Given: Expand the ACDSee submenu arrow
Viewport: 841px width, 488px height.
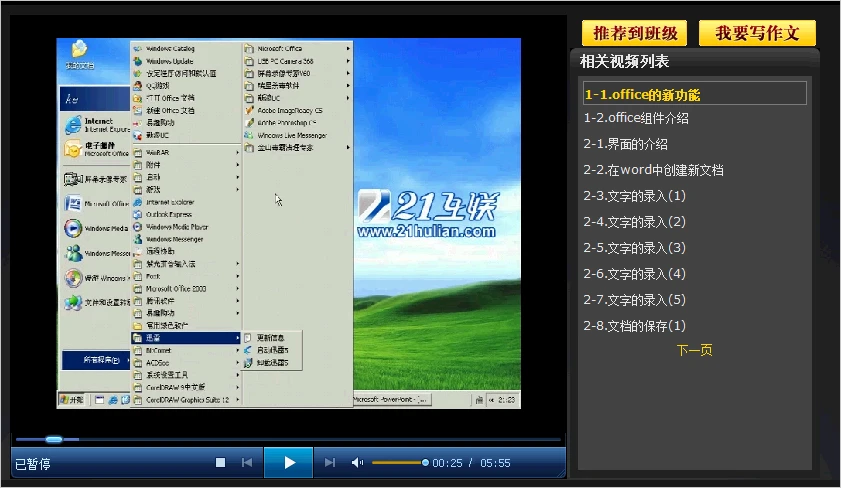Looking at the screenshot, I should (x=237, y=363).
